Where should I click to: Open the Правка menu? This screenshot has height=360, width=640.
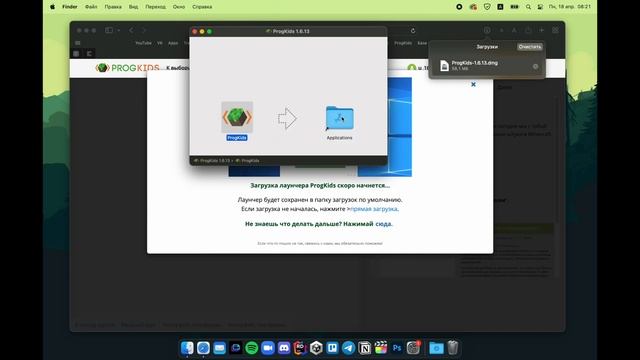pos(113,7)
